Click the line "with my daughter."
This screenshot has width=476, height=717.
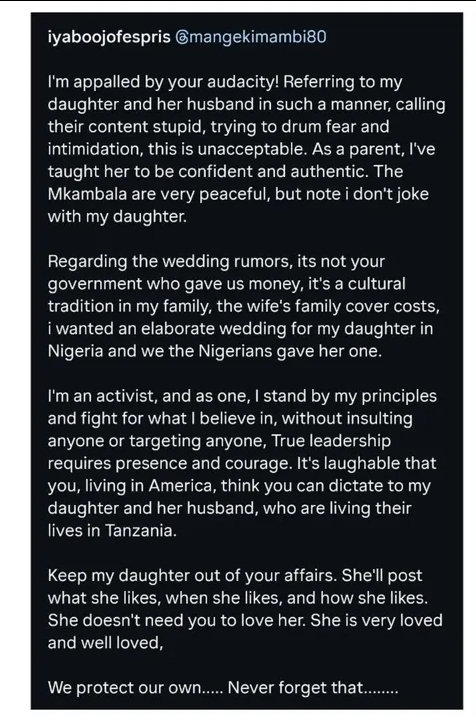click(117, 217)
